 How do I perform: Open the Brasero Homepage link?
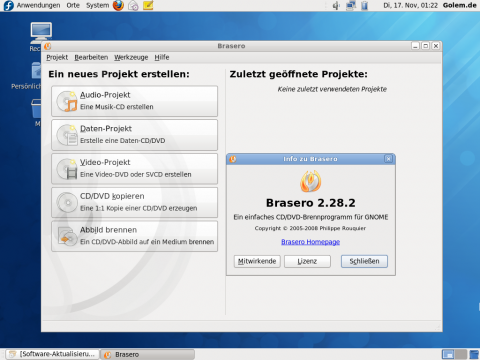click(x=310, y=242)
